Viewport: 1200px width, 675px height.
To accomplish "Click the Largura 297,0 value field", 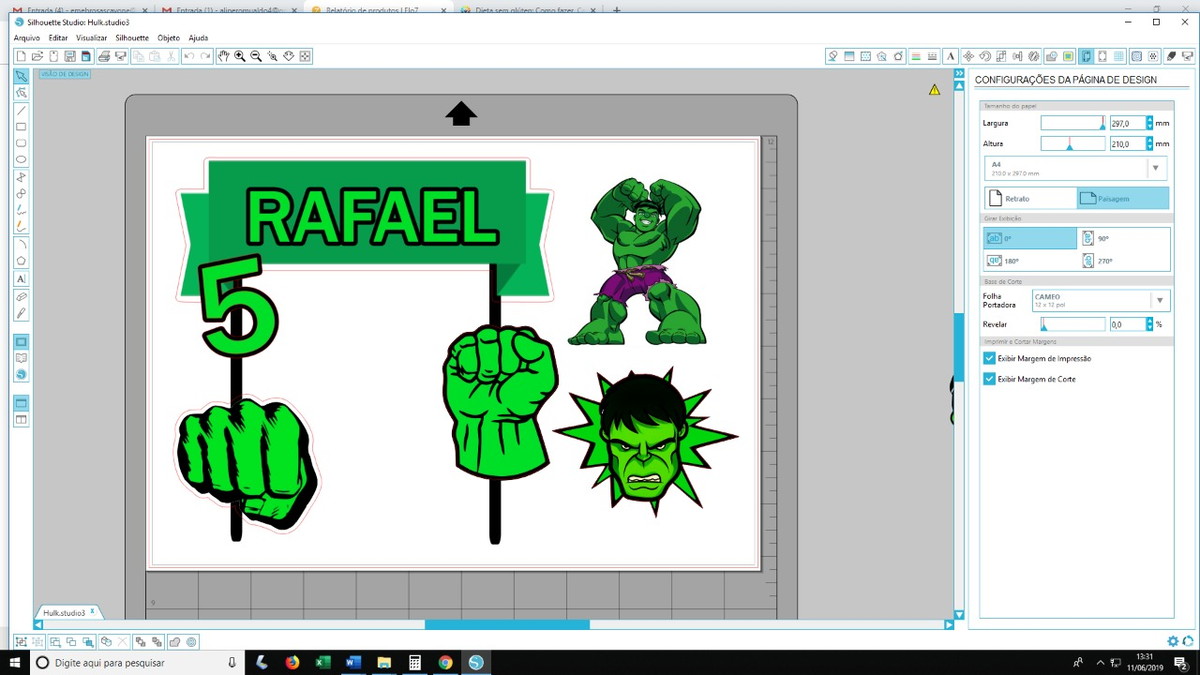I will [1127, 123].
